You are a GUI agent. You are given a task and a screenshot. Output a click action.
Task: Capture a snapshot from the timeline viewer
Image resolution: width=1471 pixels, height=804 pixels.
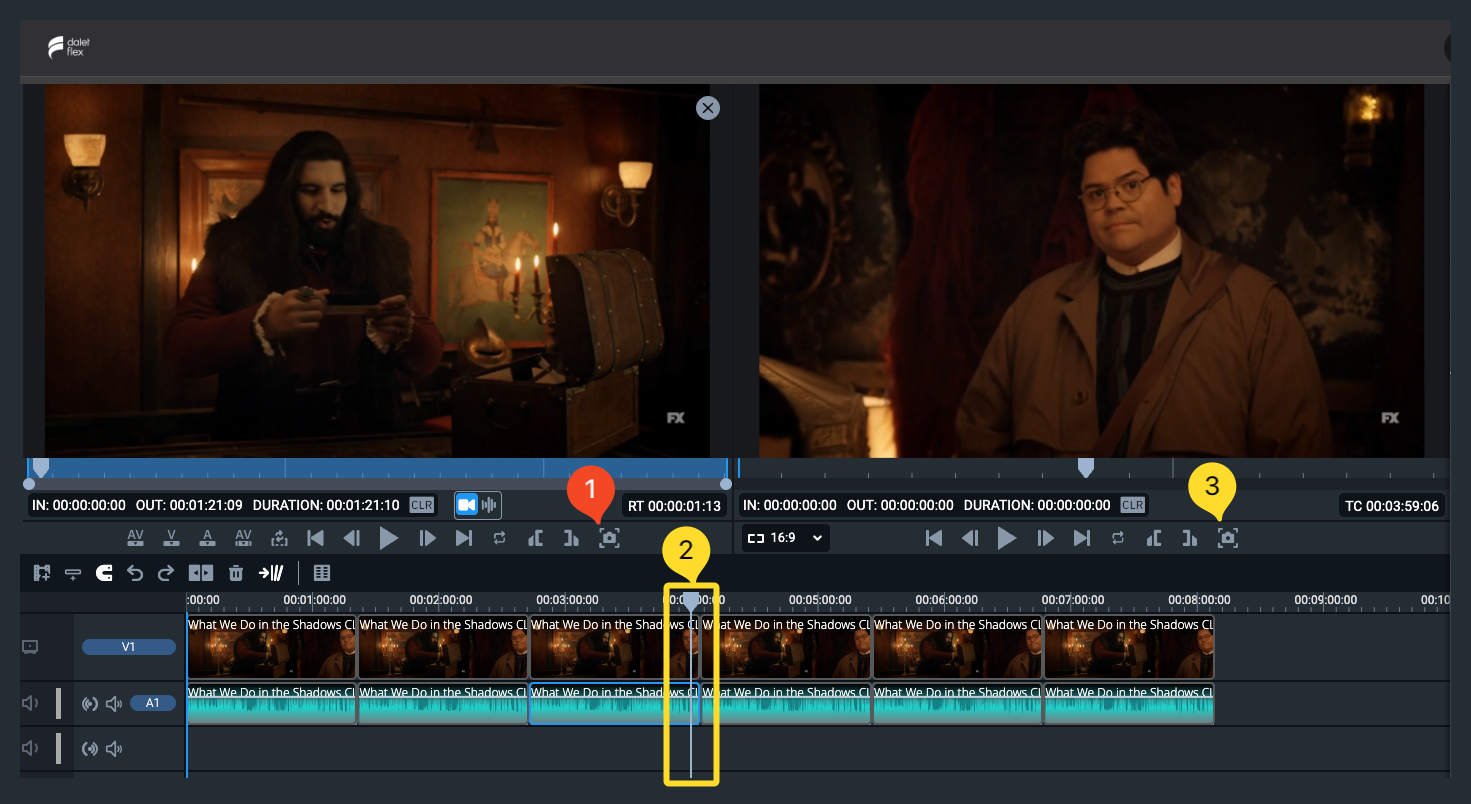1228,538
